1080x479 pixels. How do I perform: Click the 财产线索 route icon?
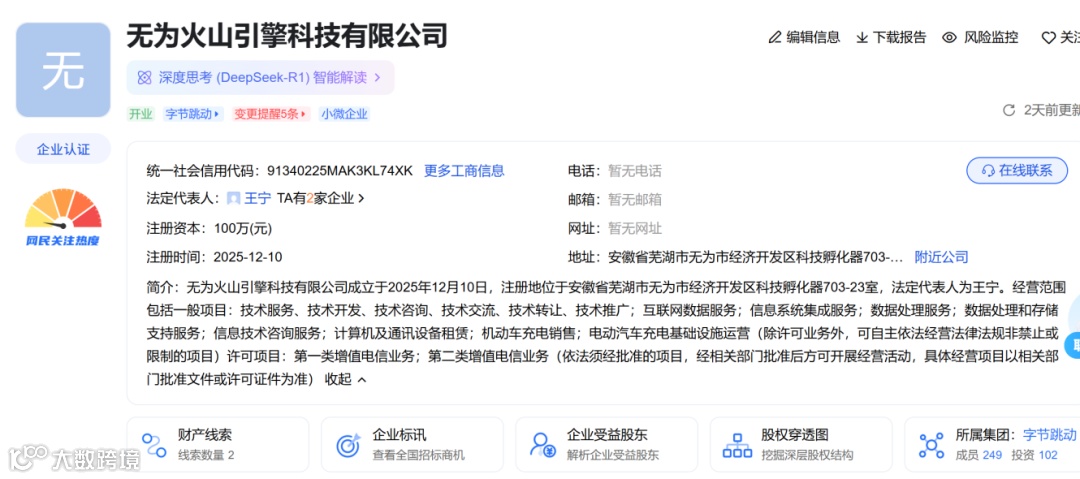point(154,445)
